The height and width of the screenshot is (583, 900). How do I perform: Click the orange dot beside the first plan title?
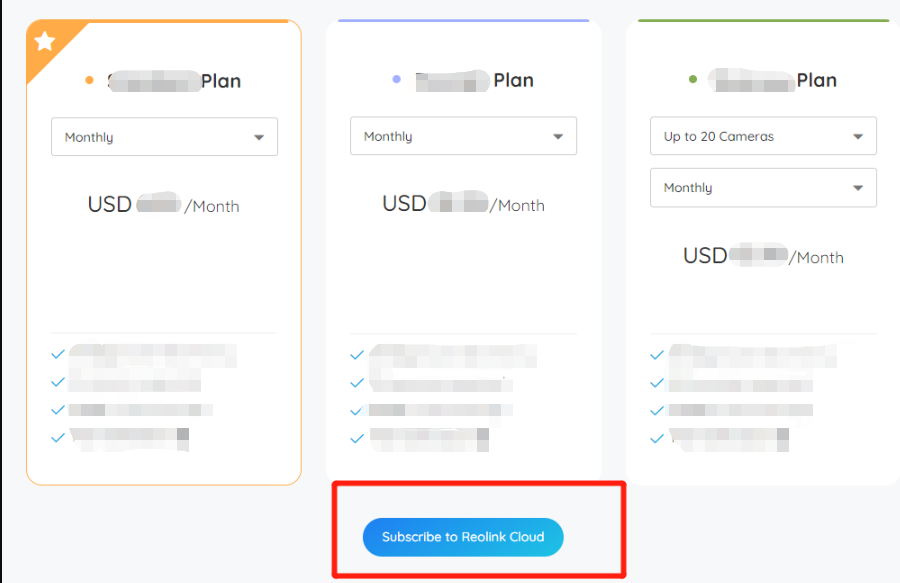click(90, 80)
